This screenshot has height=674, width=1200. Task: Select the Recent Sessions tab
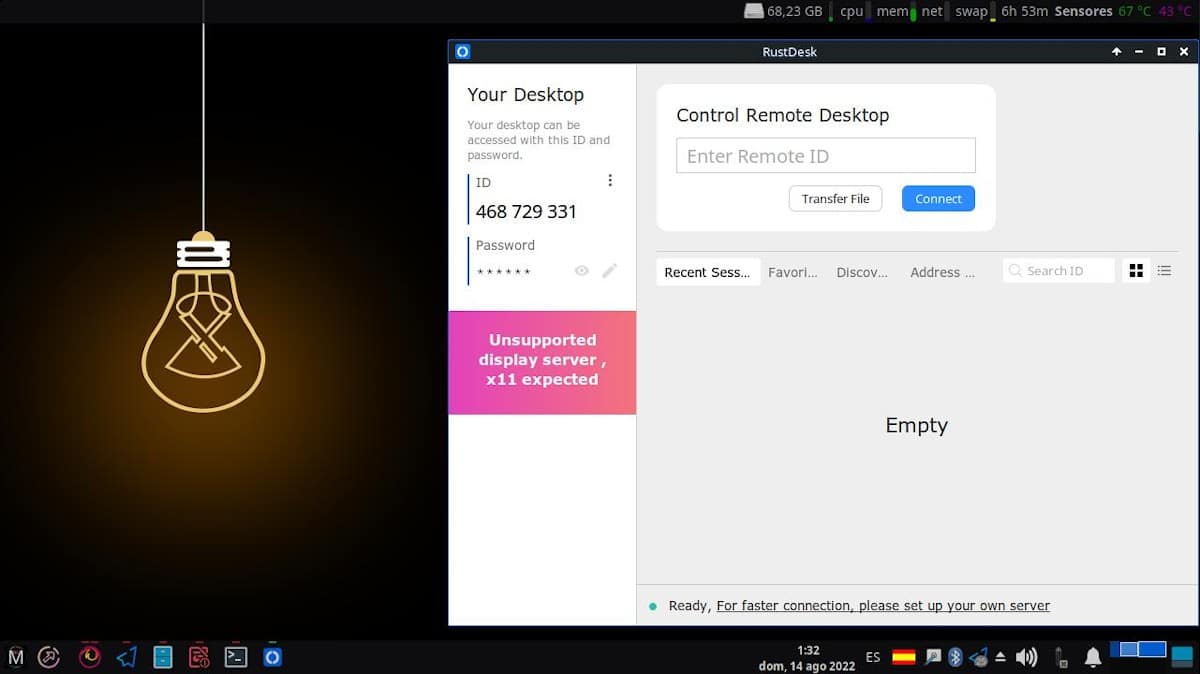(707, 272)
